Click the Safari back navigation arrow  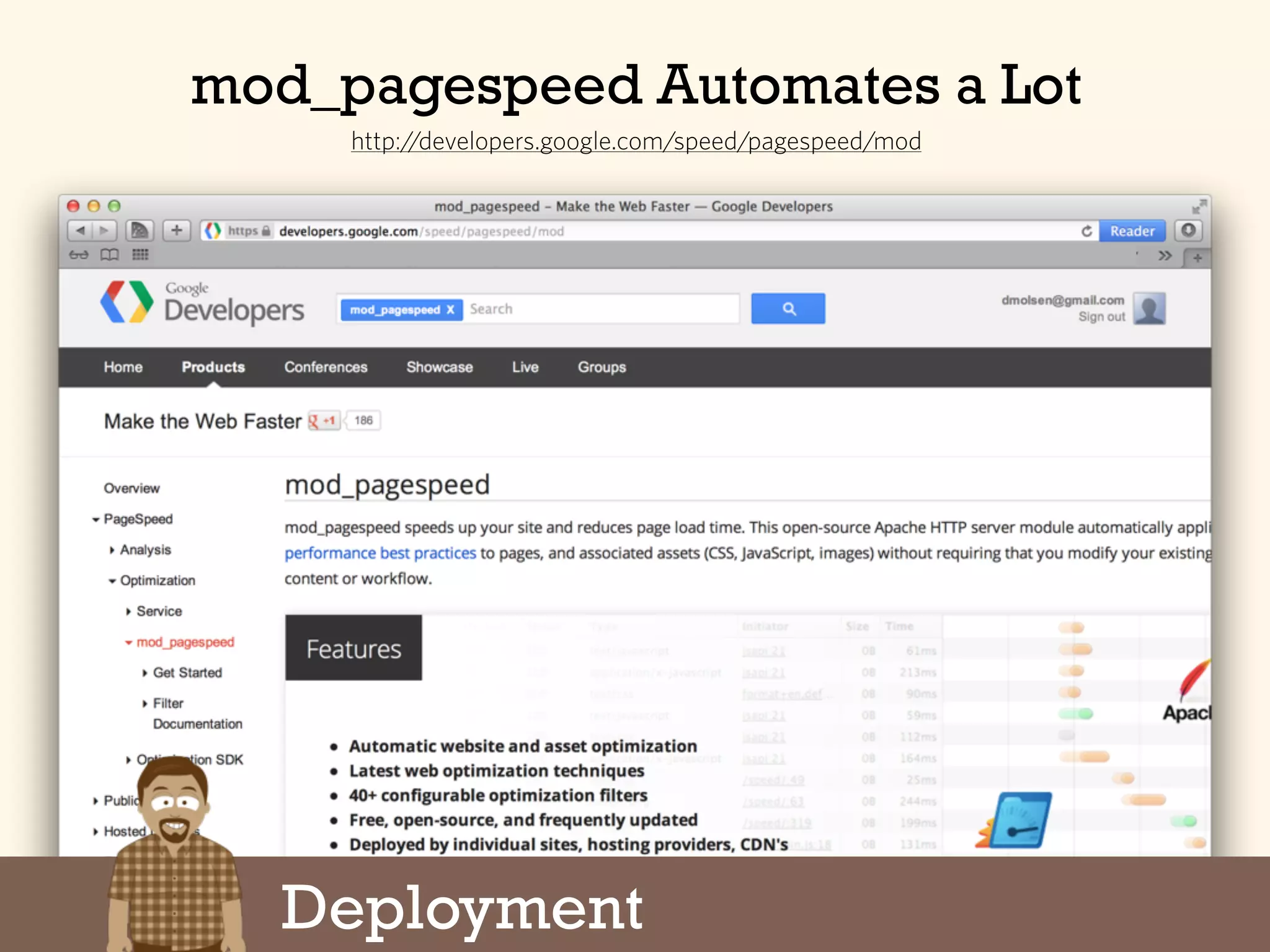pyautogui.click(x=80, y=231)
